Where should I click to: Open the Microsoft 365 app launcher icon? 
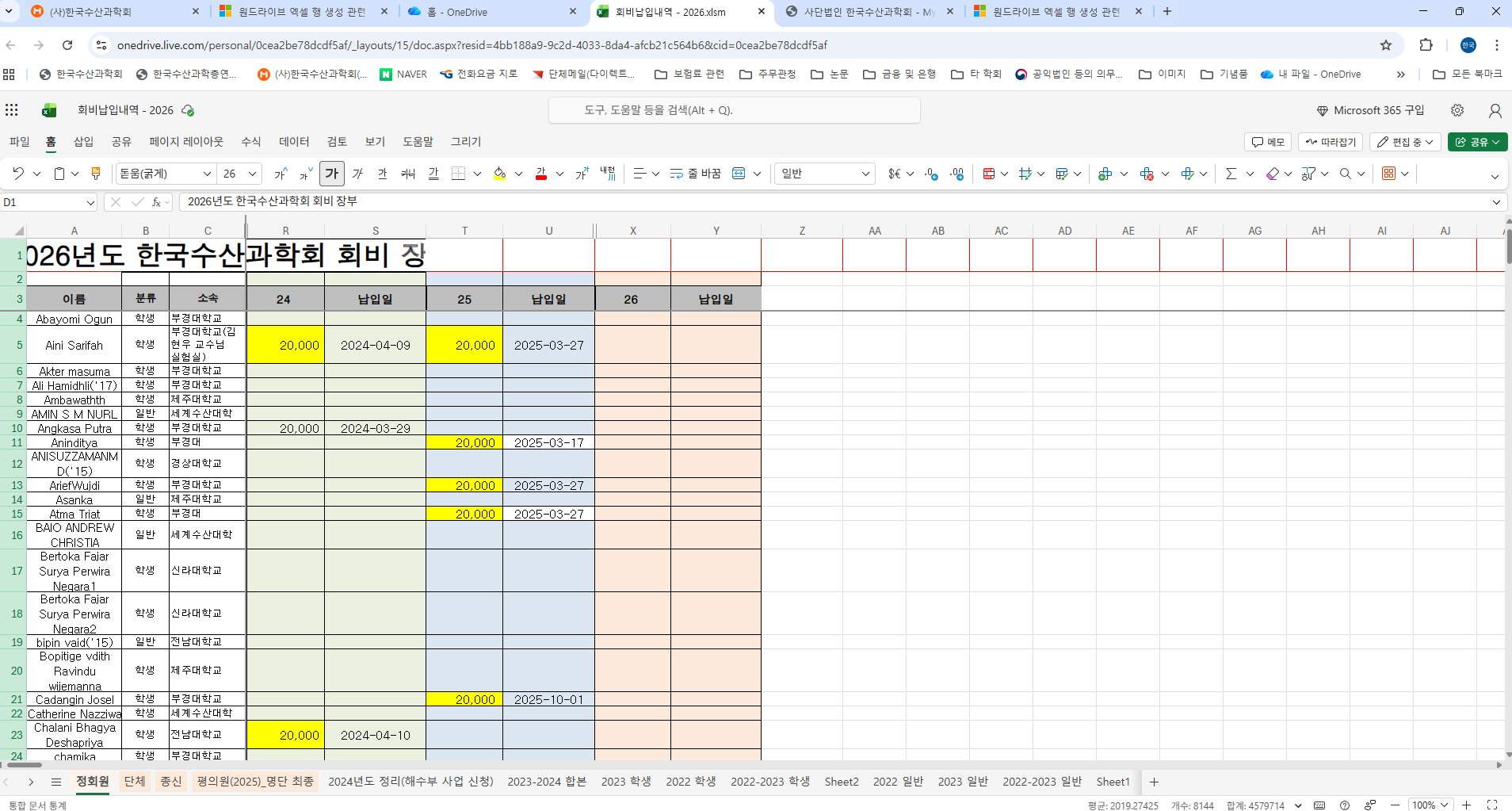(12, 110)
